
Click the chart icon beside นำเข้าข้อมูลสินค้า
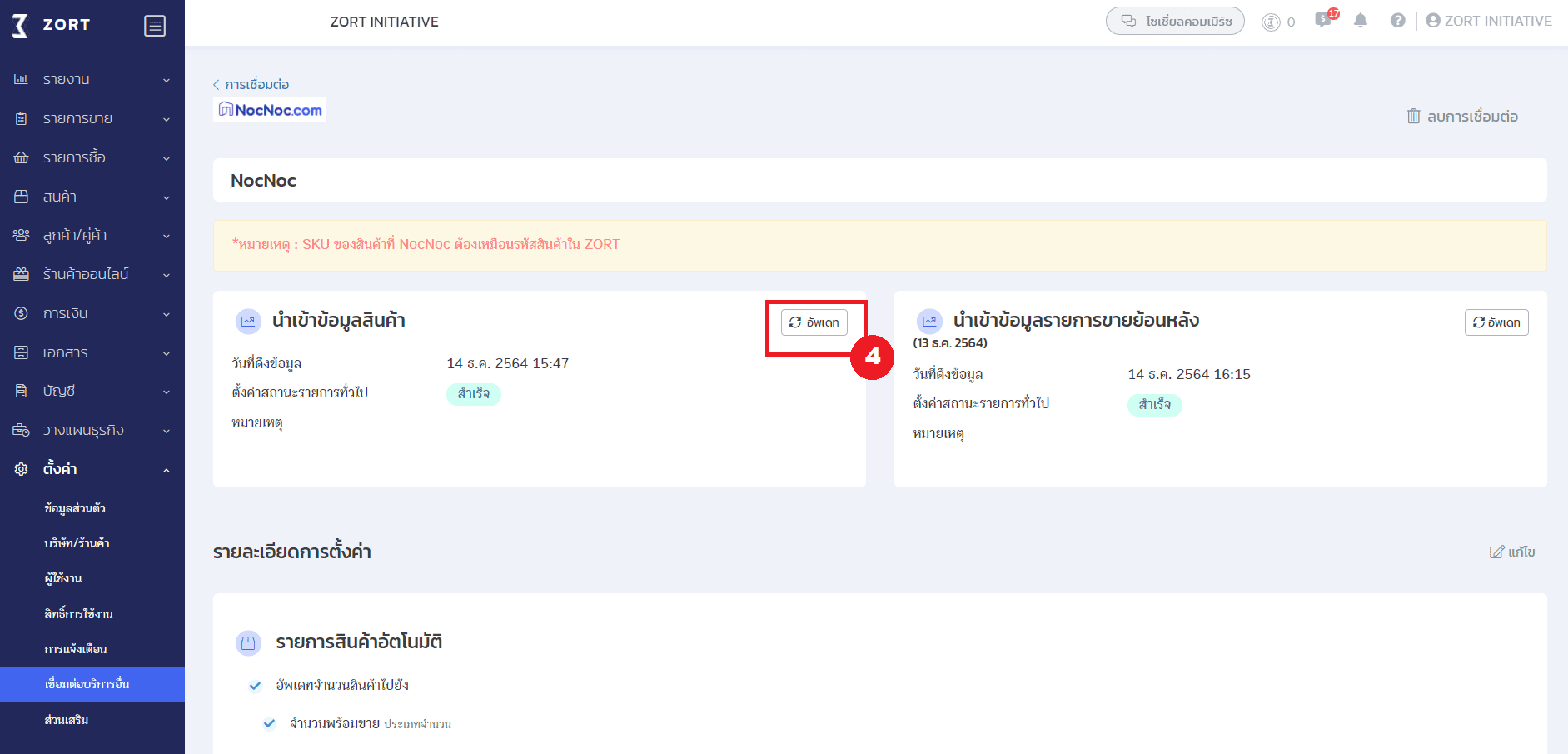click(x=248, y=321)
